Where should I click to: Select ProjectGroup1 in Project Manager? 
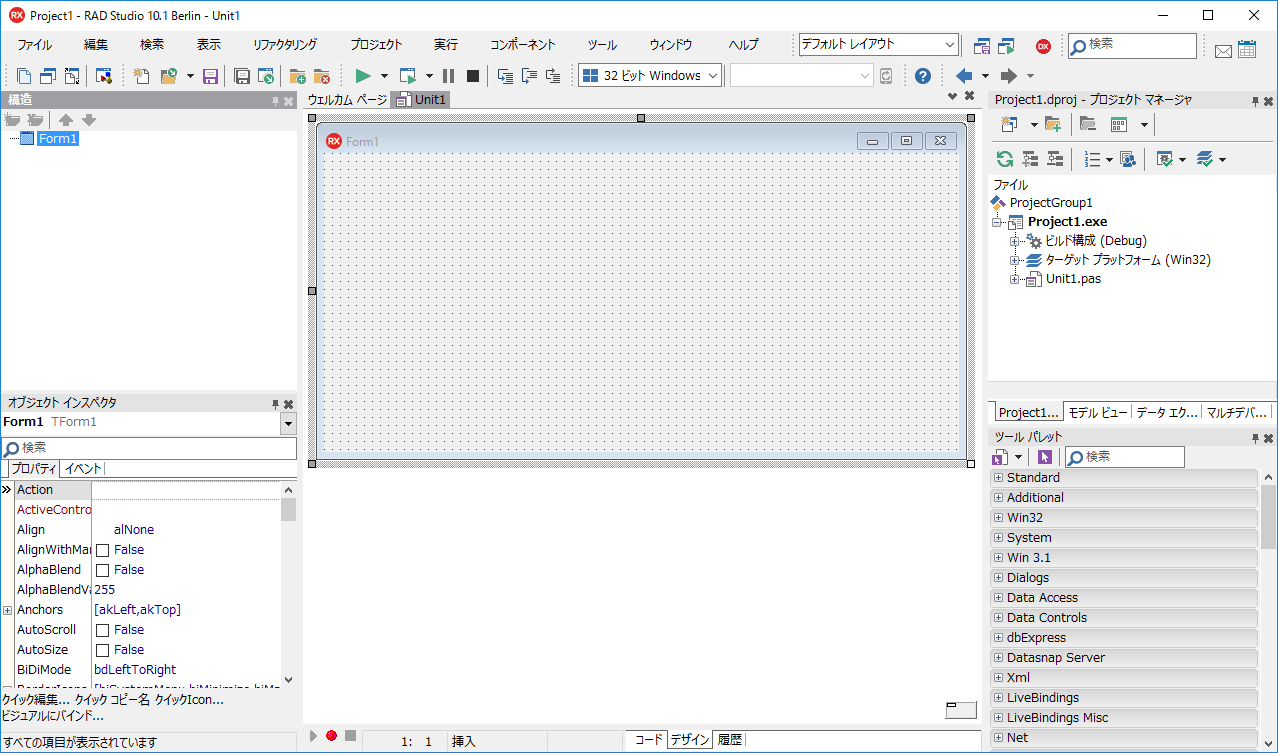[1051, 203]
